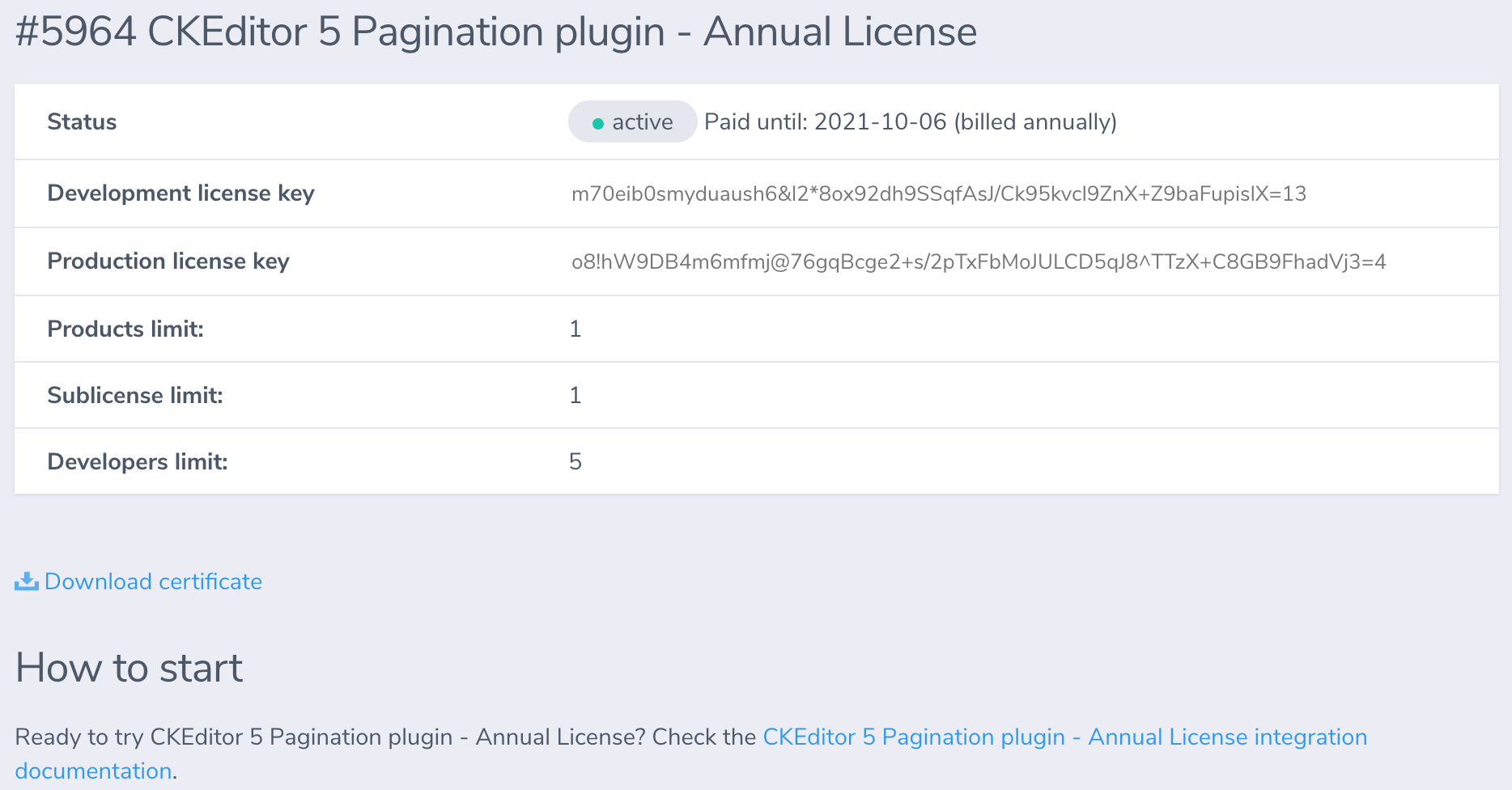Click the Developers limit value 5
The width and height of the screenshot is (1512, 790).
(x=575, y=461)
